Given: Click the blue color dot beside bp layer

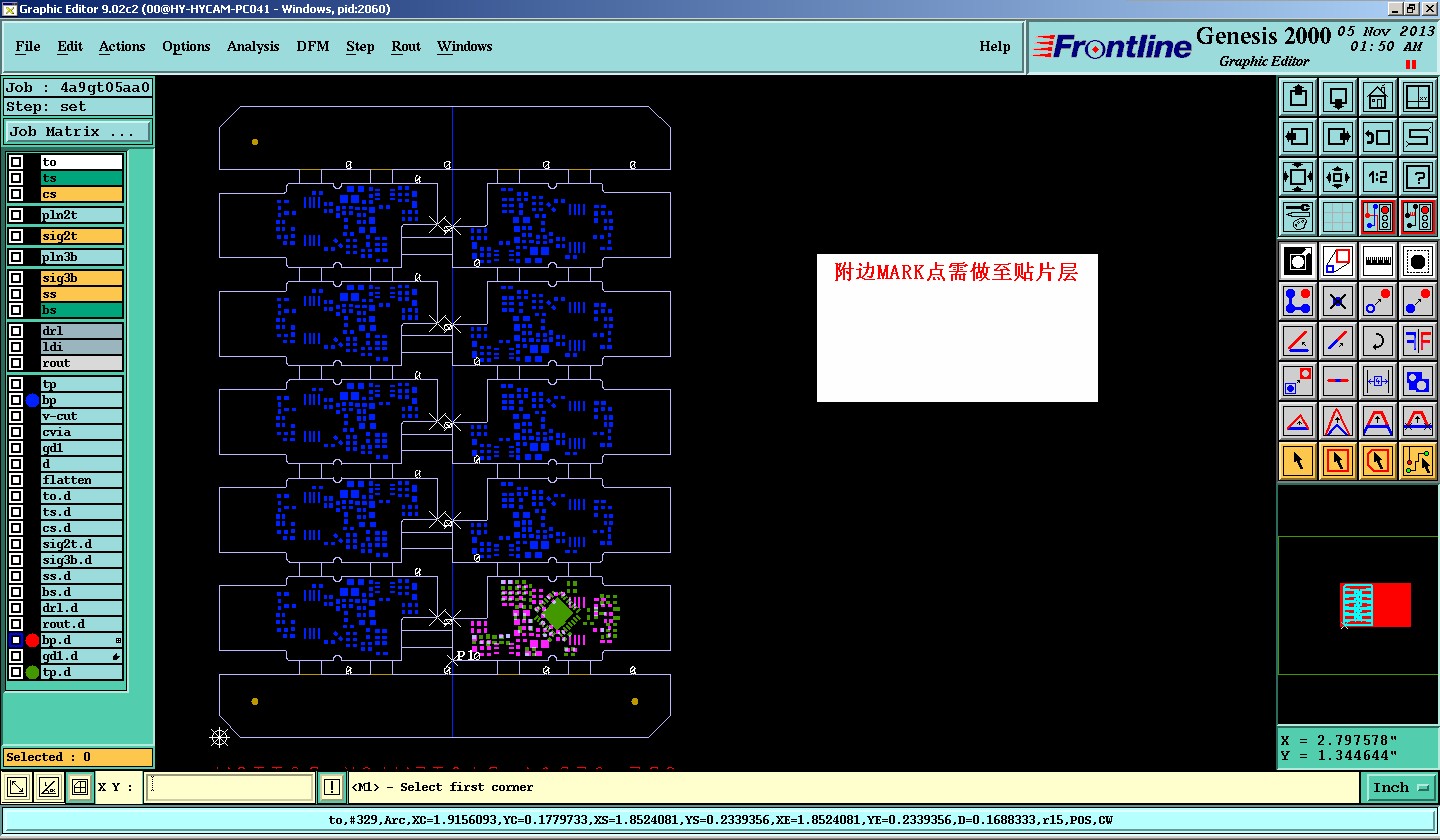Looking at the screenshot, I should pos(32,400).
